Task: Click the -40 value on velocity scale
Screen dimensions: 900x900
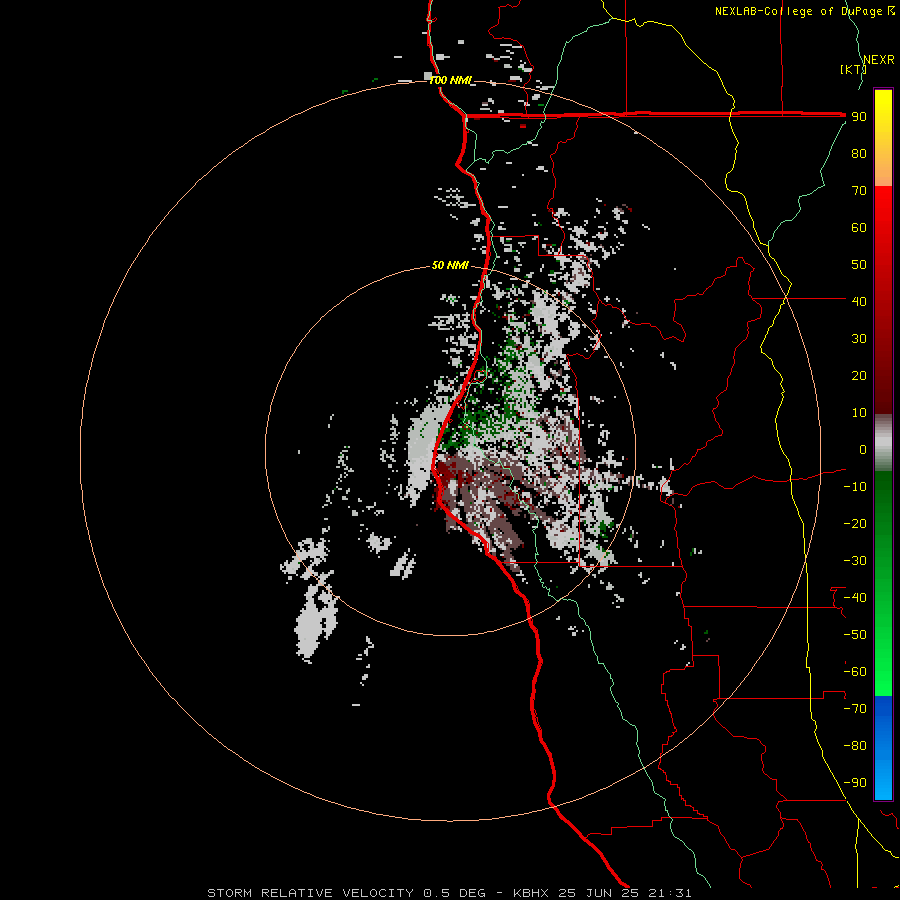Action: tap(855, 598)
